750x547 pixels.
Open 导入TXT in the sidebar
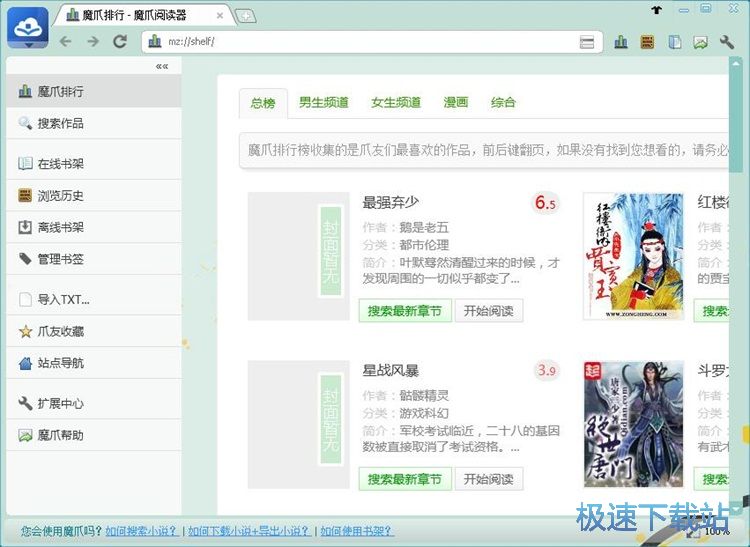(63, 299)
